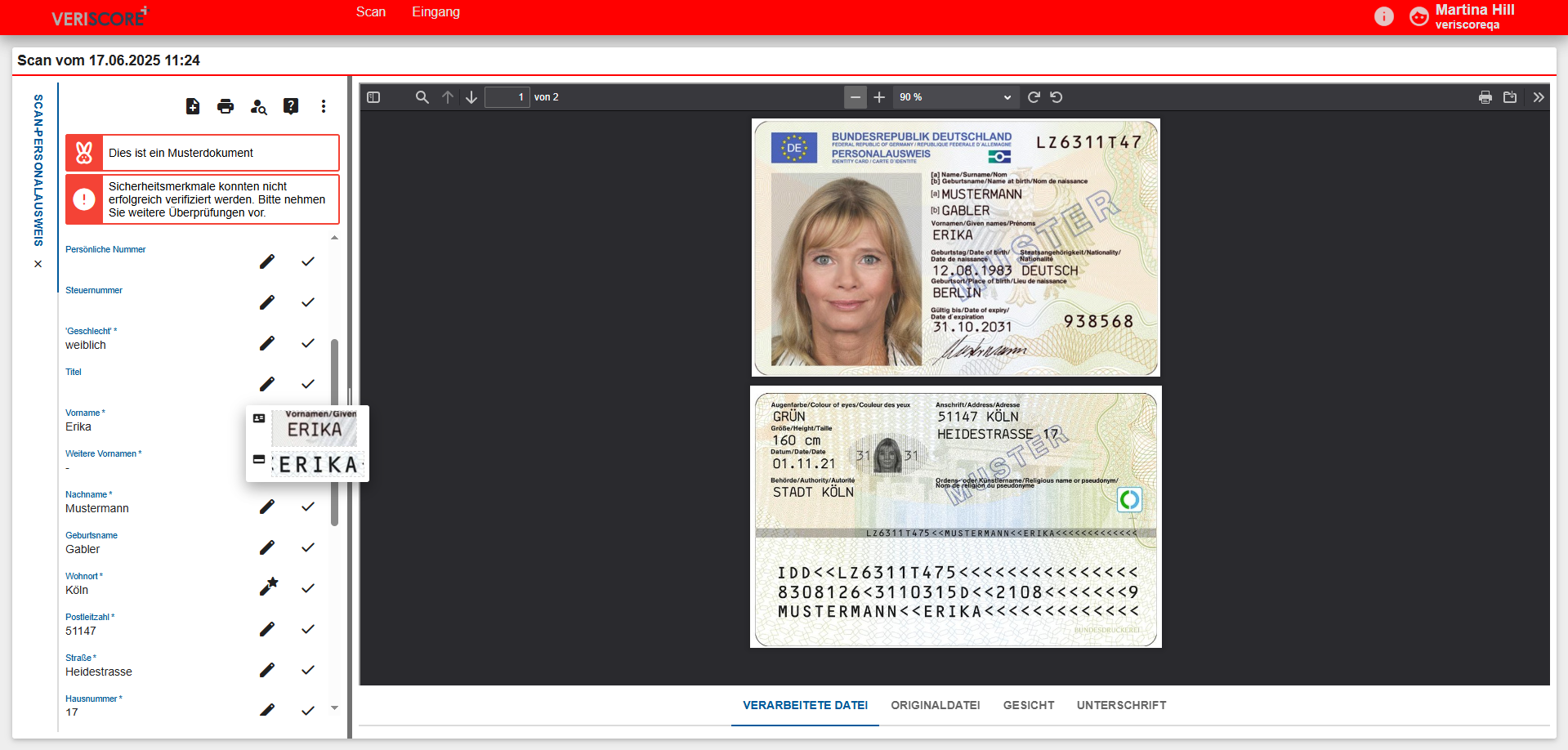Open the help question mark icon
This screenshot has height=750, width=1568.
291,106
